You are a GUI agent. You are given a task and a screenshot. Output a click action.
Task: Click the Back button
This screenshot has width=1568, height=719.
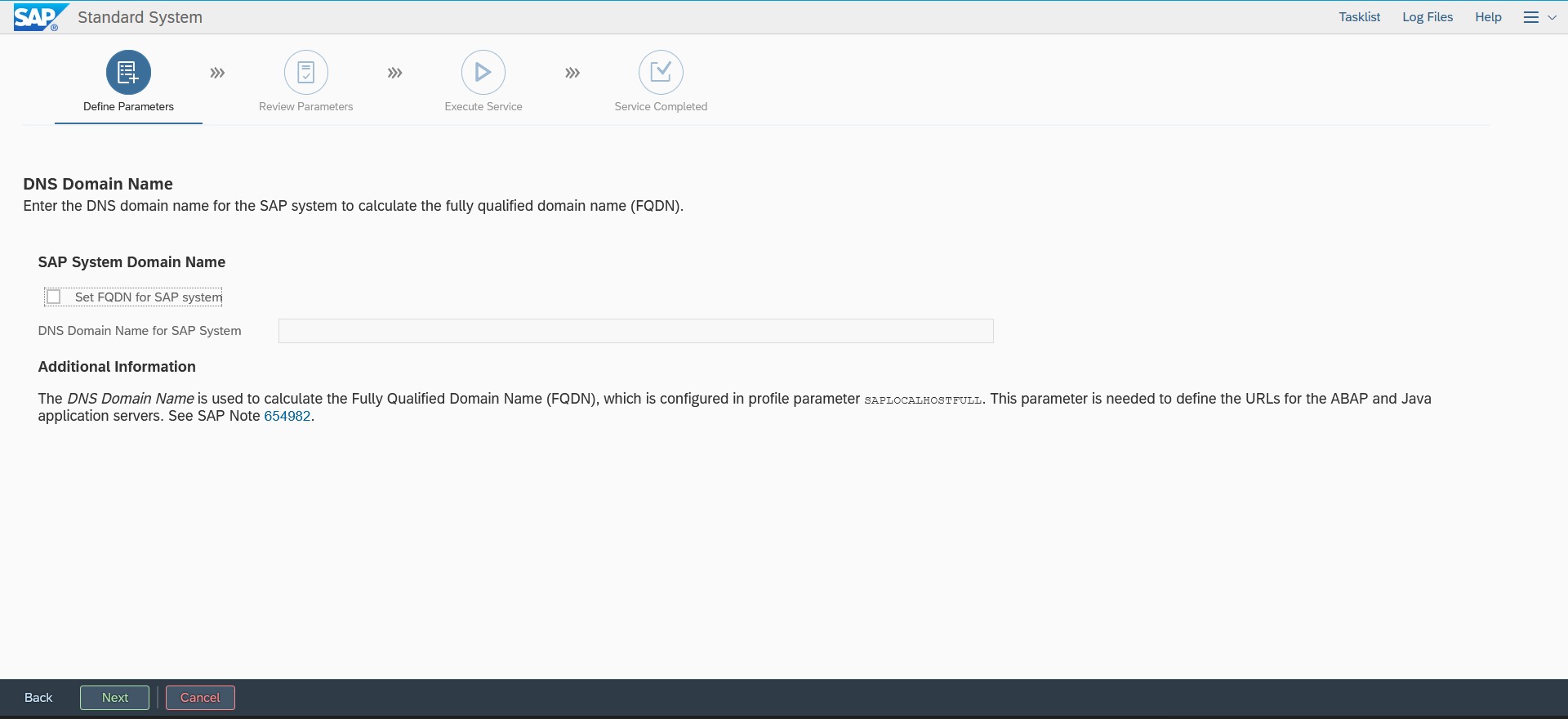pyautogui.click(x=38, y=698)
